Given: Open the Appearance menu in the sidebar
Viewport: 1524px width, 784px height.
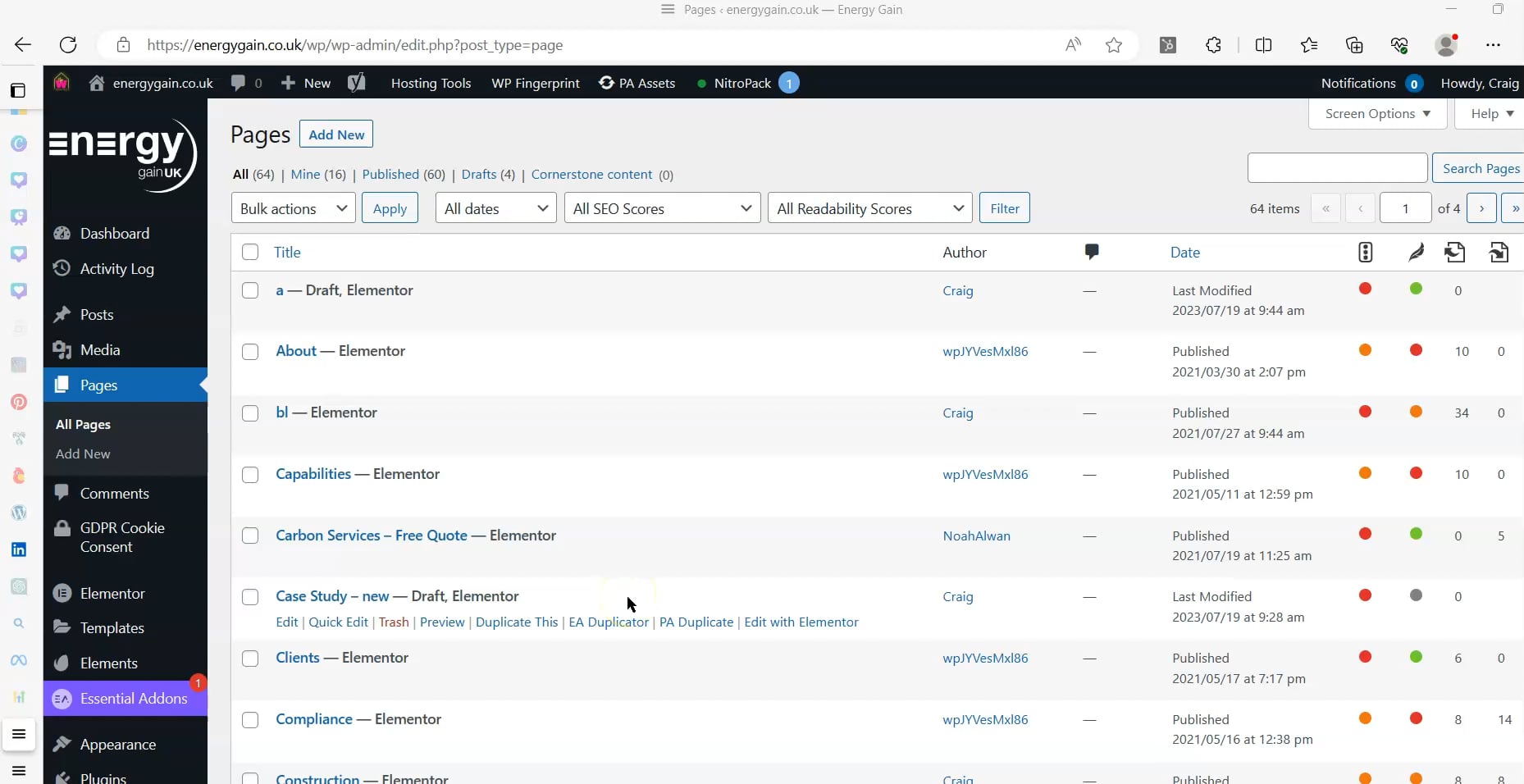Looking at the screenshot, I should click(117, 745).
